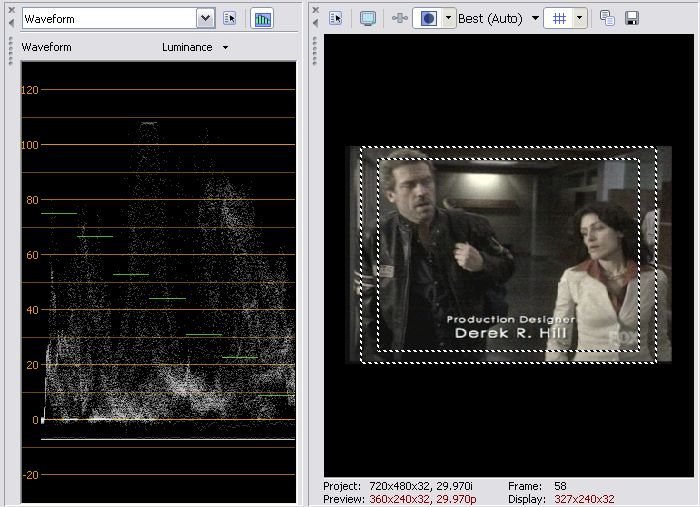Click the preview size 360x240x32, 29.970p text

coord(423,499)
